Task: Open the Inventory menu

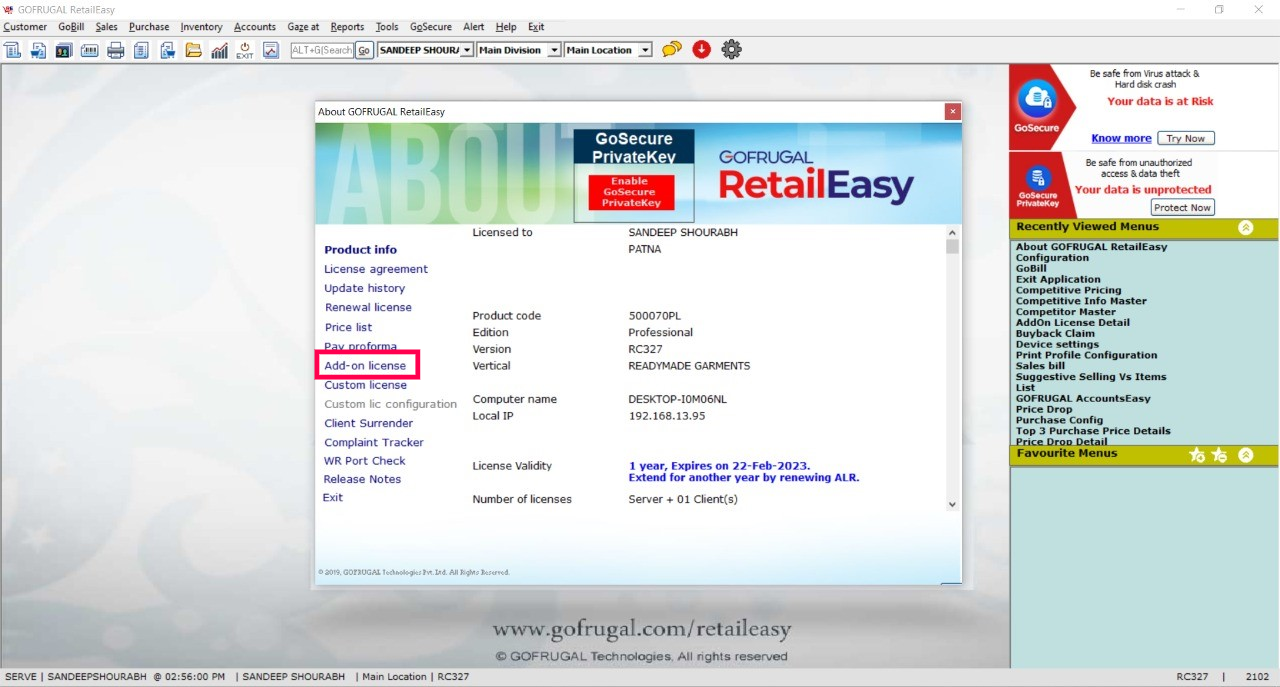Action: coord(201,27)
